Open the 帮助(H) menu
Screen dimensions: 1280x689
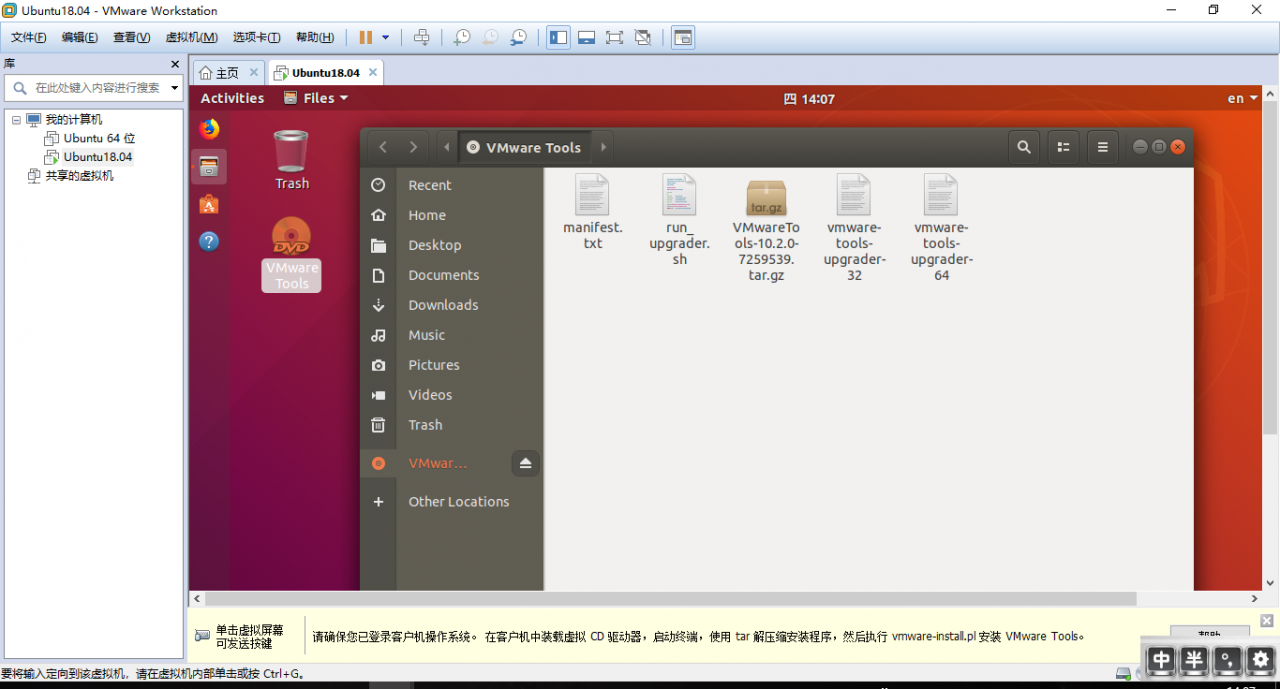tap(315, 38)
